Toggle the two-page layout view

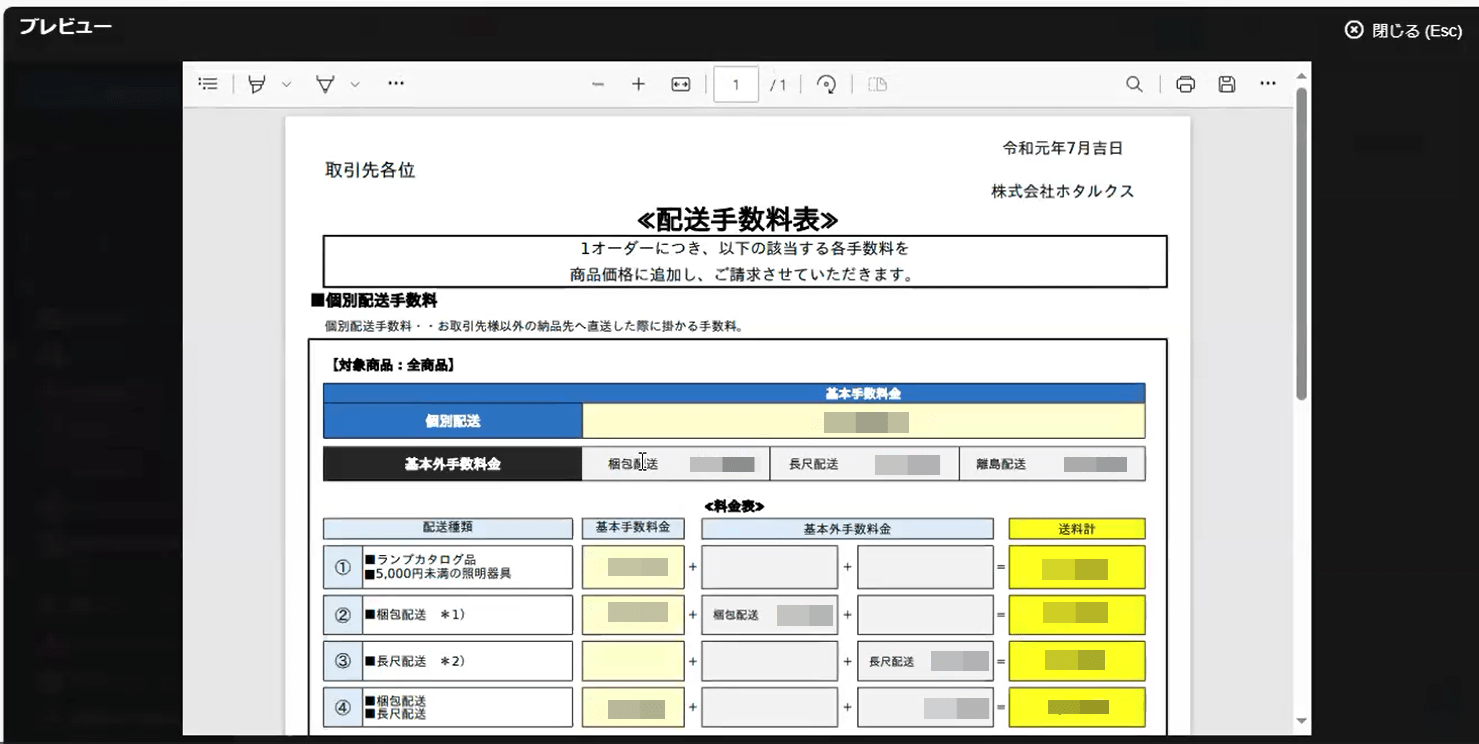pos(878,84)
